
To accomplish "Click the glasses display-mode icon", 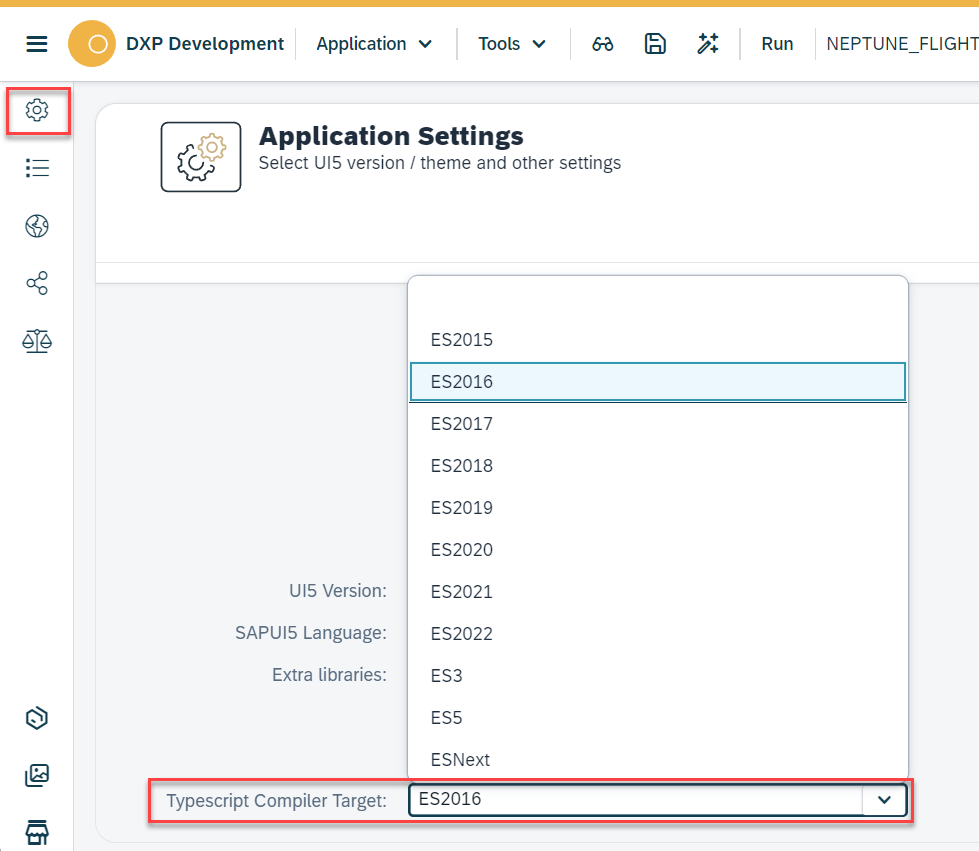I will (603, 44).
